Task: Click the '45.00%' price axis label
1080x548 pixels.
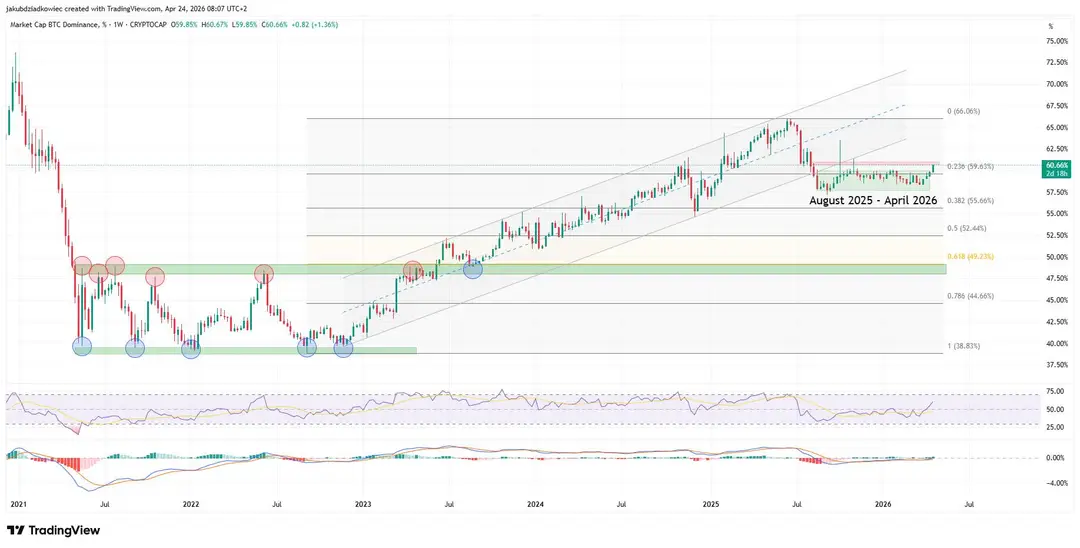Action: (1057, 300)
